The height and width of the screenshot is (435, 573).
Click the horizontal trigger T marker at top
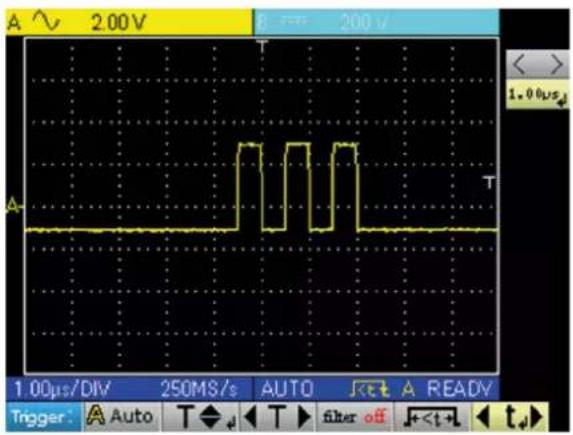pyautogui.click(x=262, y=46)
